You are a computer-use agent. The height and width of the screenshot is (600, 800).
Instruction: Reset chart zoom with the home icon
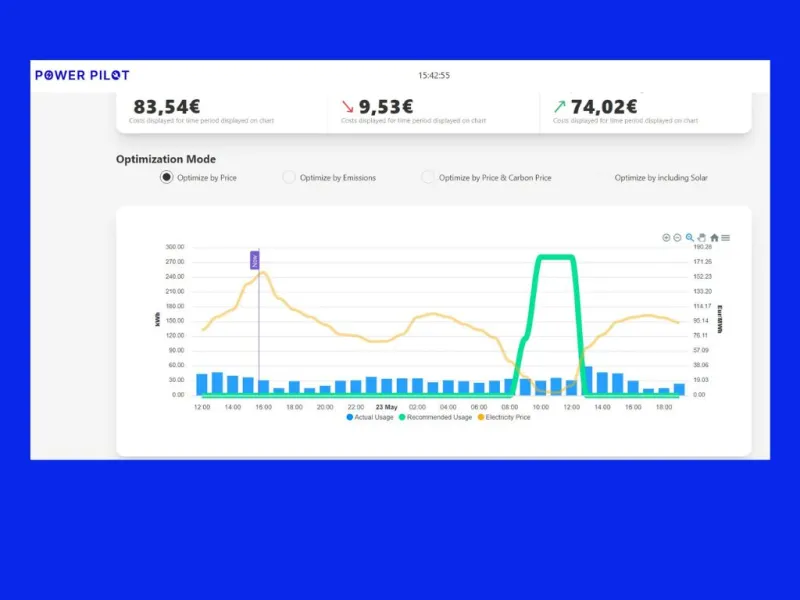pyautogui.click(x=714, y=238)
